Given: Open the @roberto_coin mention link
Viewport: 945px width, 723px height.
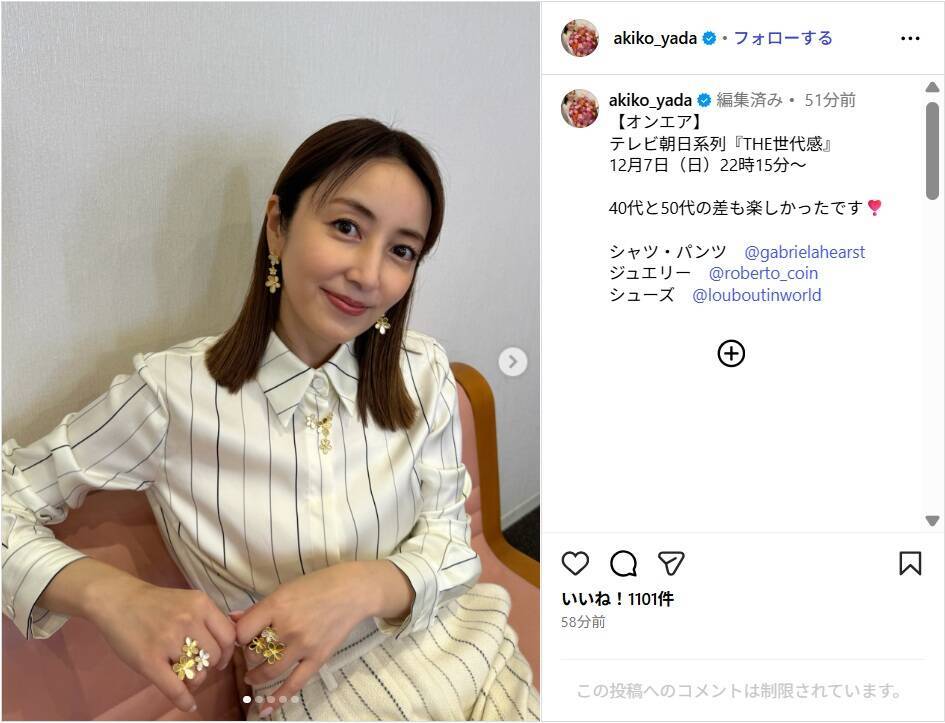Looking at the screenshot, I should (x=763, y=273).
